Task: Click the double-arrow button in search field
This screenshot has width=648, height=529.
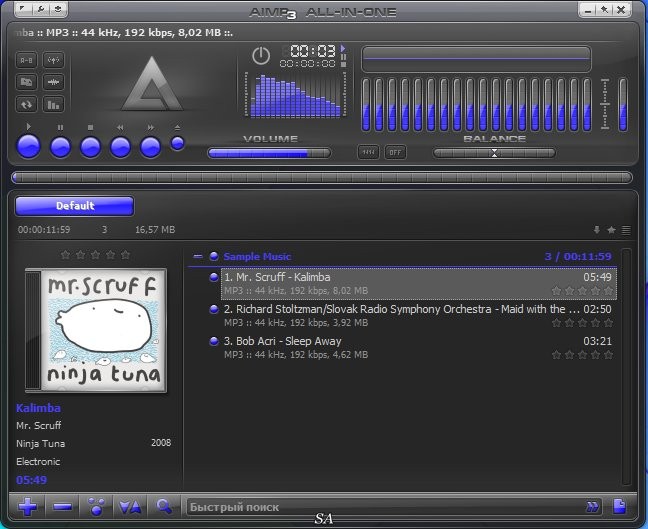Action: [592, 507]
